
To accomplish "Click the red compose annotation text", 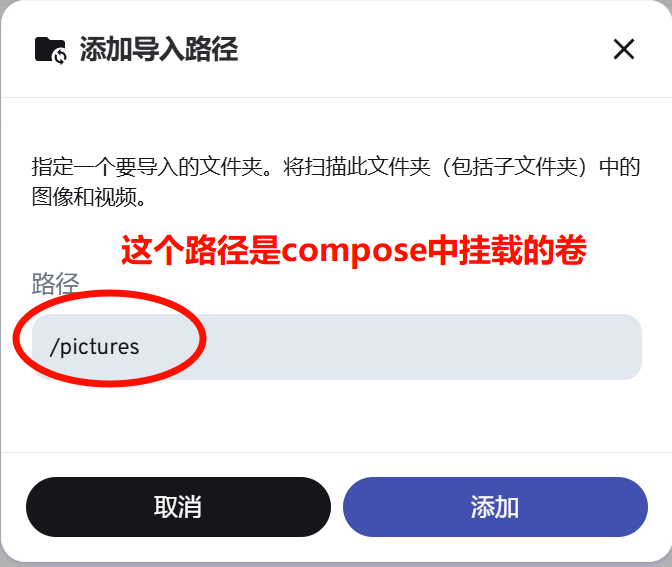I will 354,250.
